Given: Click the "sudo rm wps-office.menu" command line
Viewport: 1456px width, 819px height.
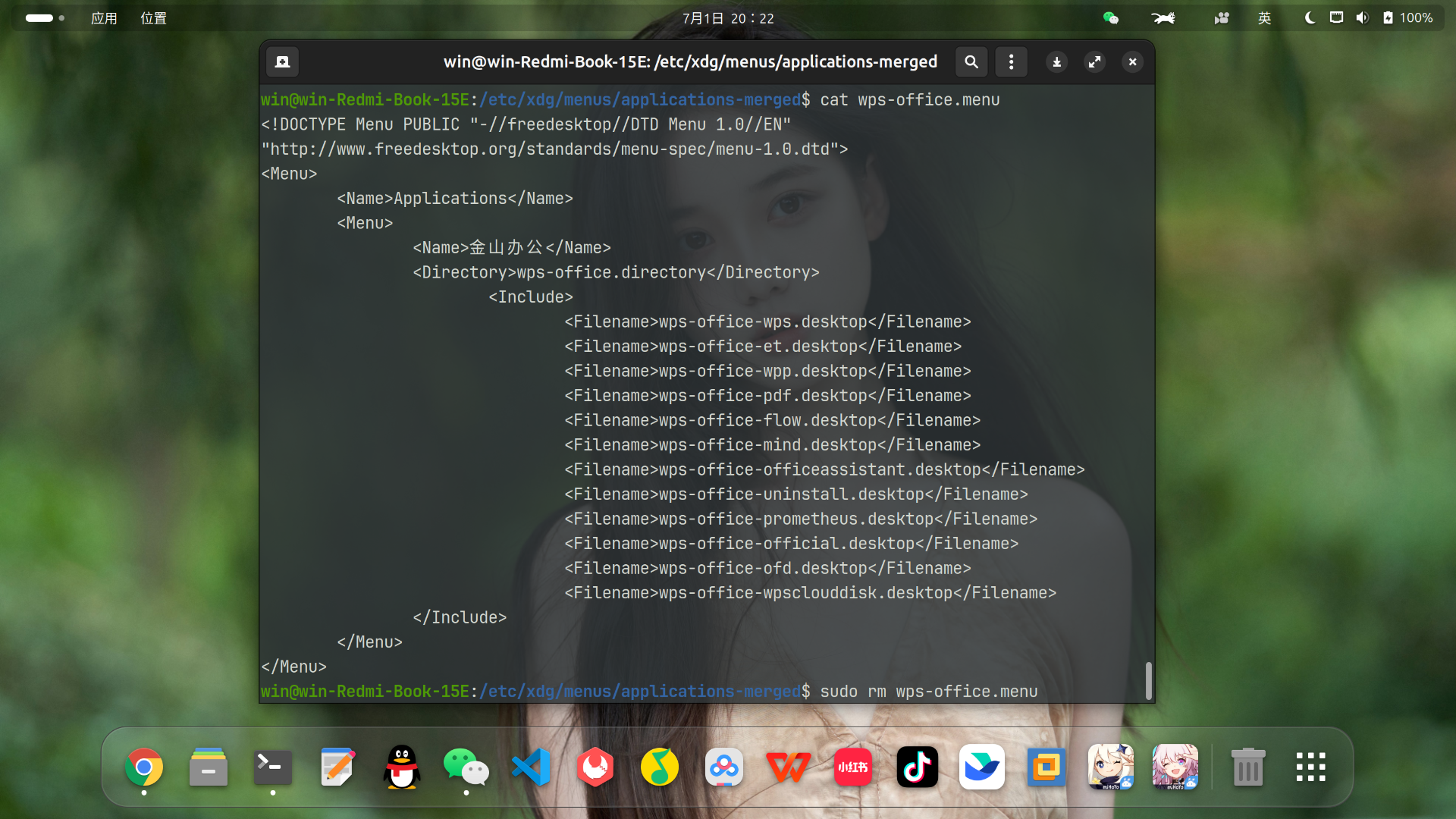Looking at the screenshot, I should click(929, 692).
